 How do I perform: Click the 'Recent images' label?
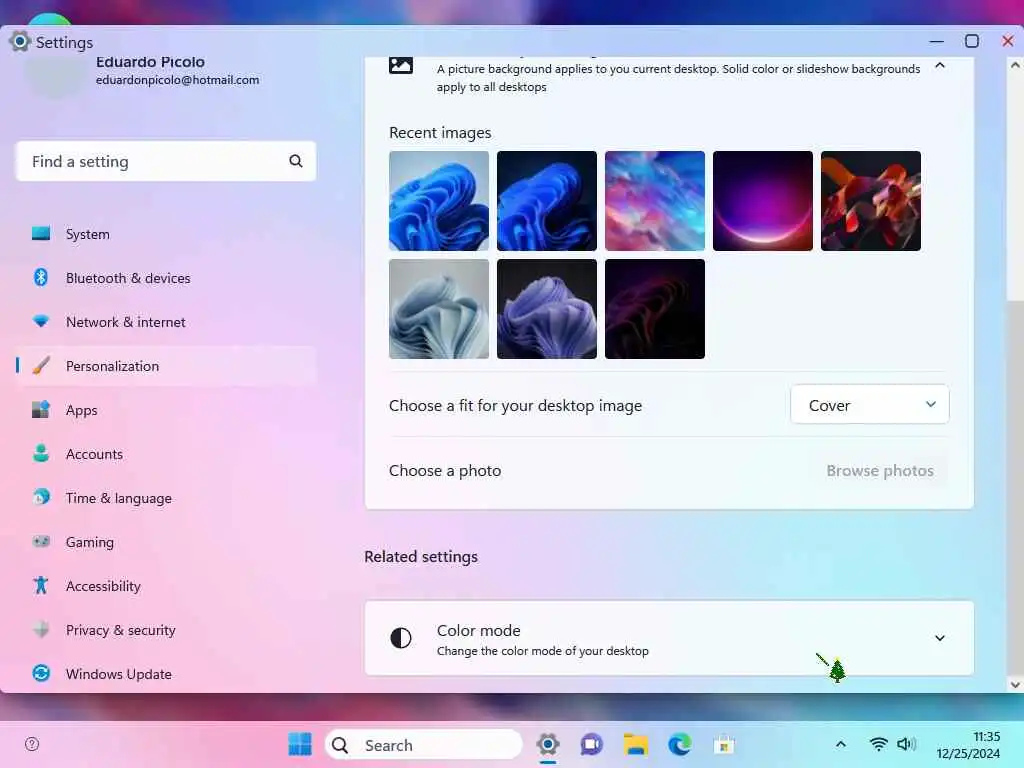[440, 133]
